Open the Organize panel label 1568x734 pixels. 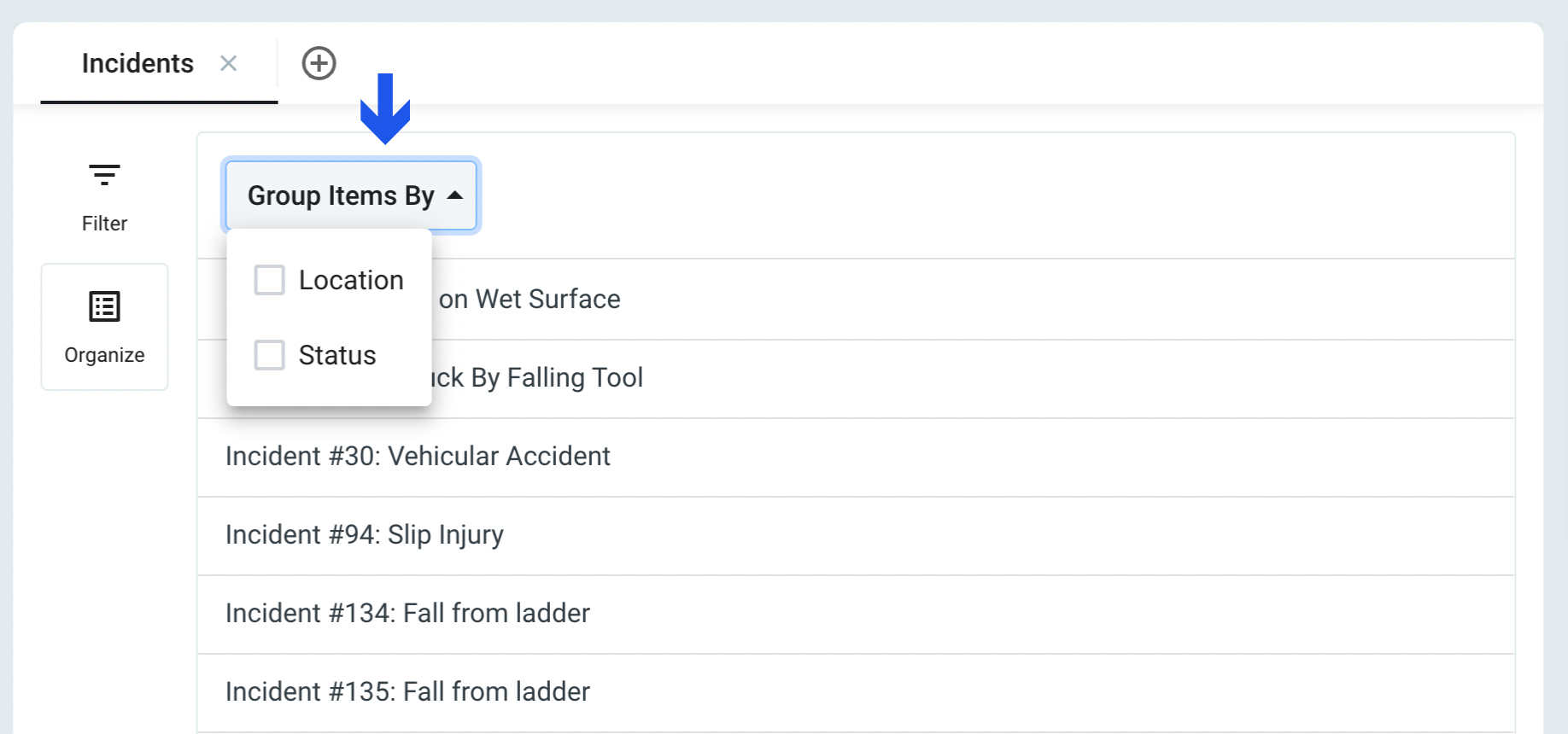coord(104,355)
